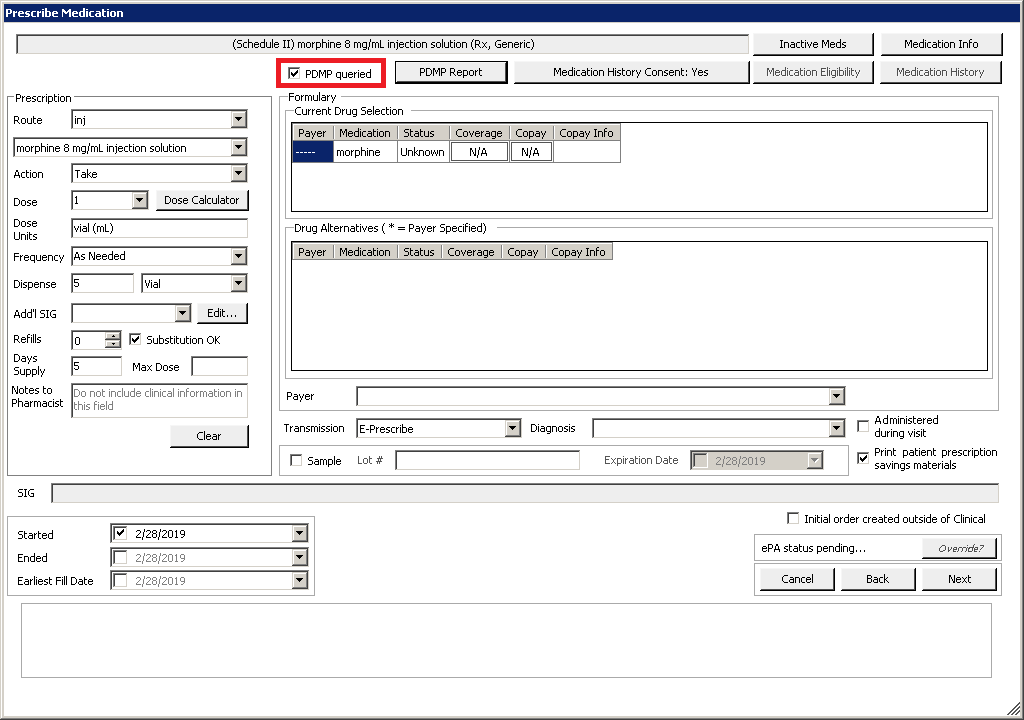1024x720 pixels.
Task: Toggle the PDMP queried checkbox
Action: point(294,73)
